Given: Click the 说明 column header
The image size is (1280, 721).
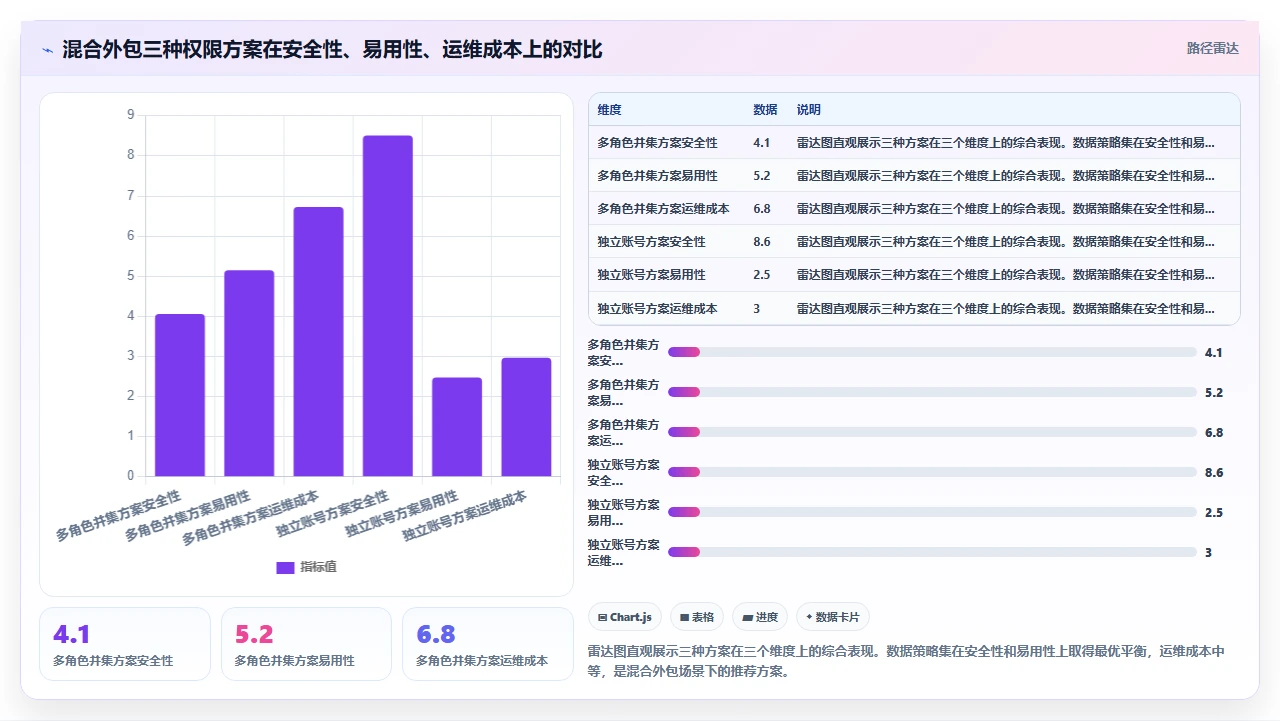Looking at the screenshot, I should [x=809, y=110].
